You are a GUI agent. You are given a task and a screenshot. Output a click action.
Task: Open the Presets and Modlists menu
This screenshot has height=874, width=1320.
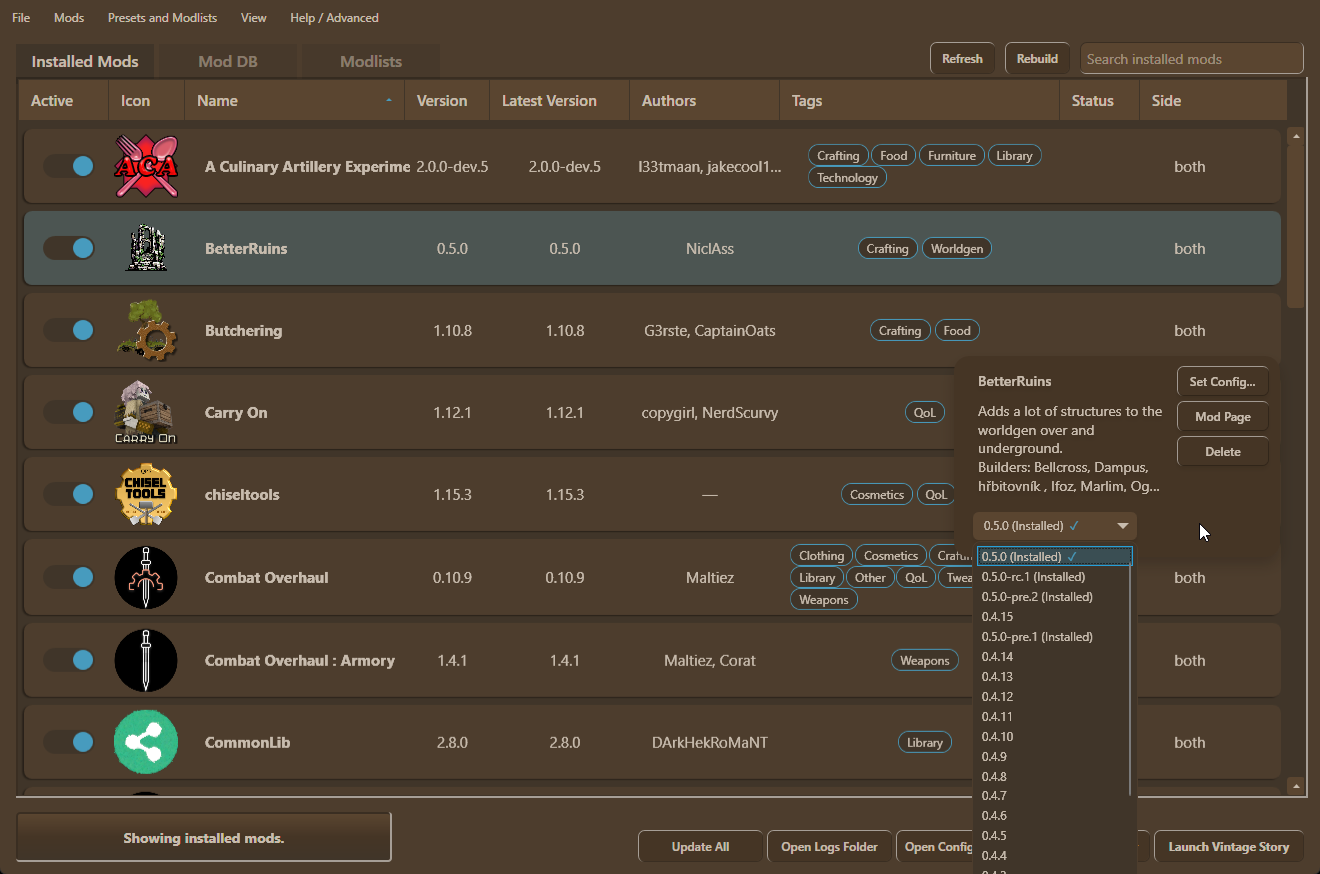point(162,18)
